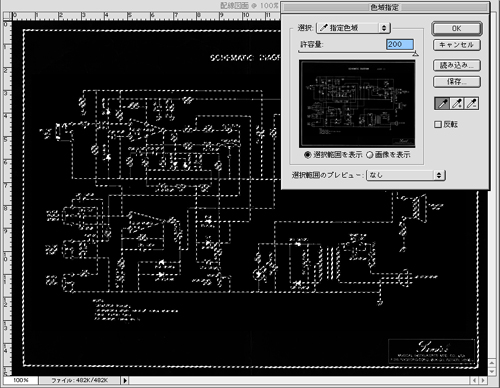Select the subtract-from-sample eyedropper minus tool
The image size is (500, 388).
point(472,104)
